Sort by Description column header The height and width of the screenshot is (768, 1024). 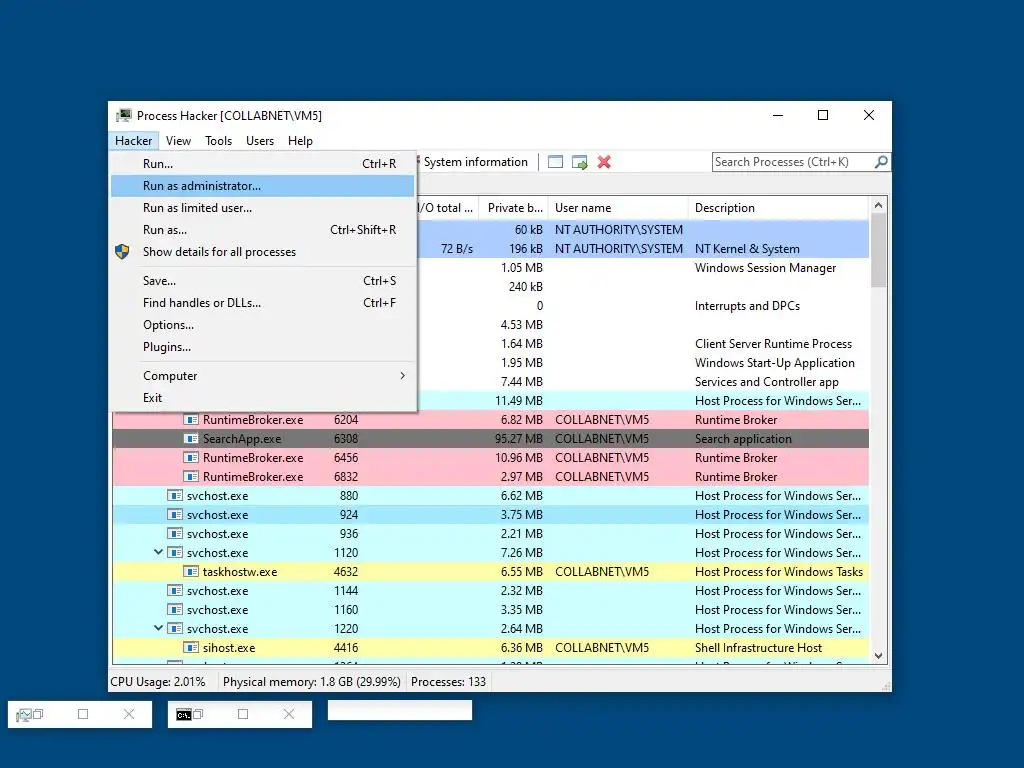pos(778,208)
